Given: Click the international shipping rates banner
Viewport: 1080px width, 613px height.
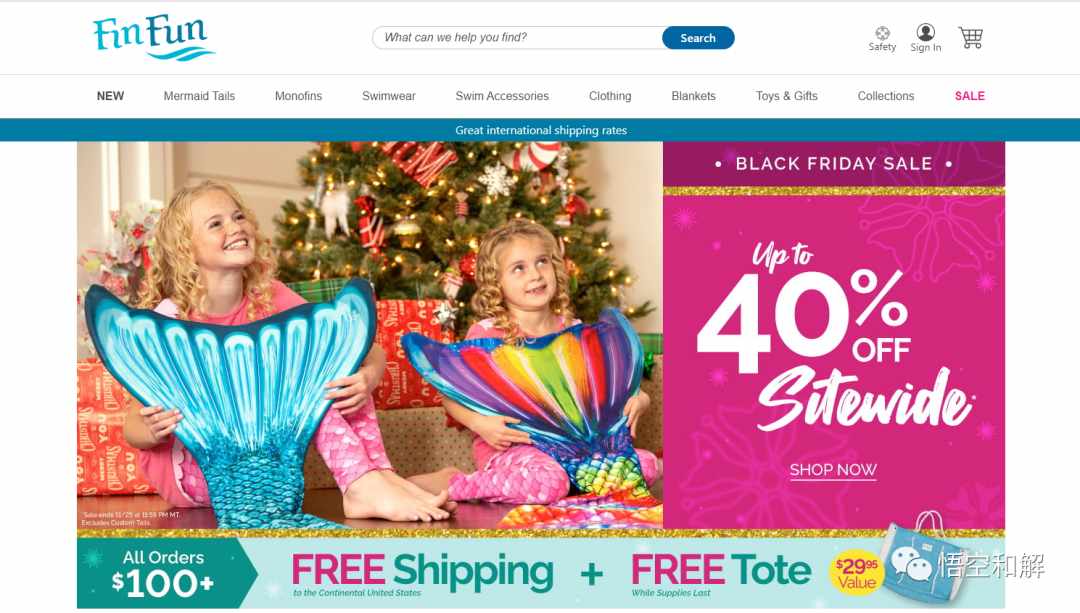Looking at the screenshot, I should click(540, 130).
